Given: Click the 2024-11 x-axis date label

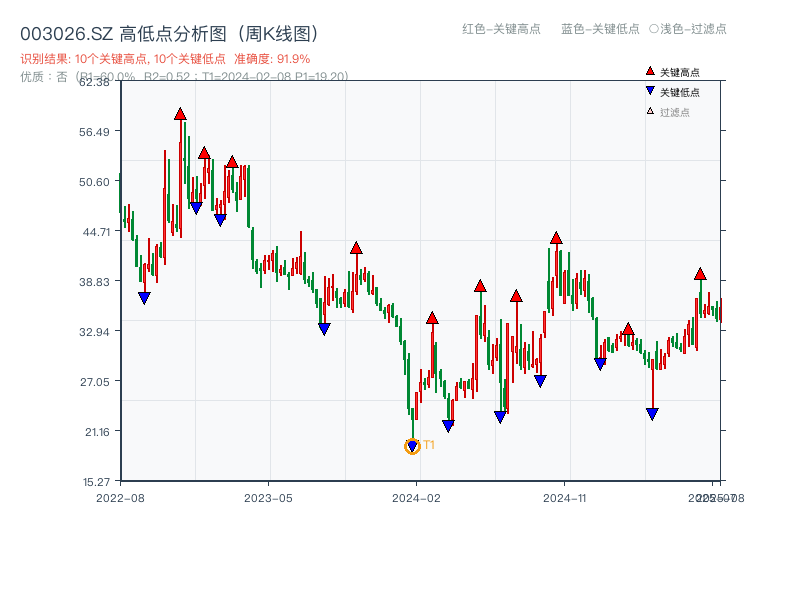Looking at the screenshot, I should [x=565, y=498].
